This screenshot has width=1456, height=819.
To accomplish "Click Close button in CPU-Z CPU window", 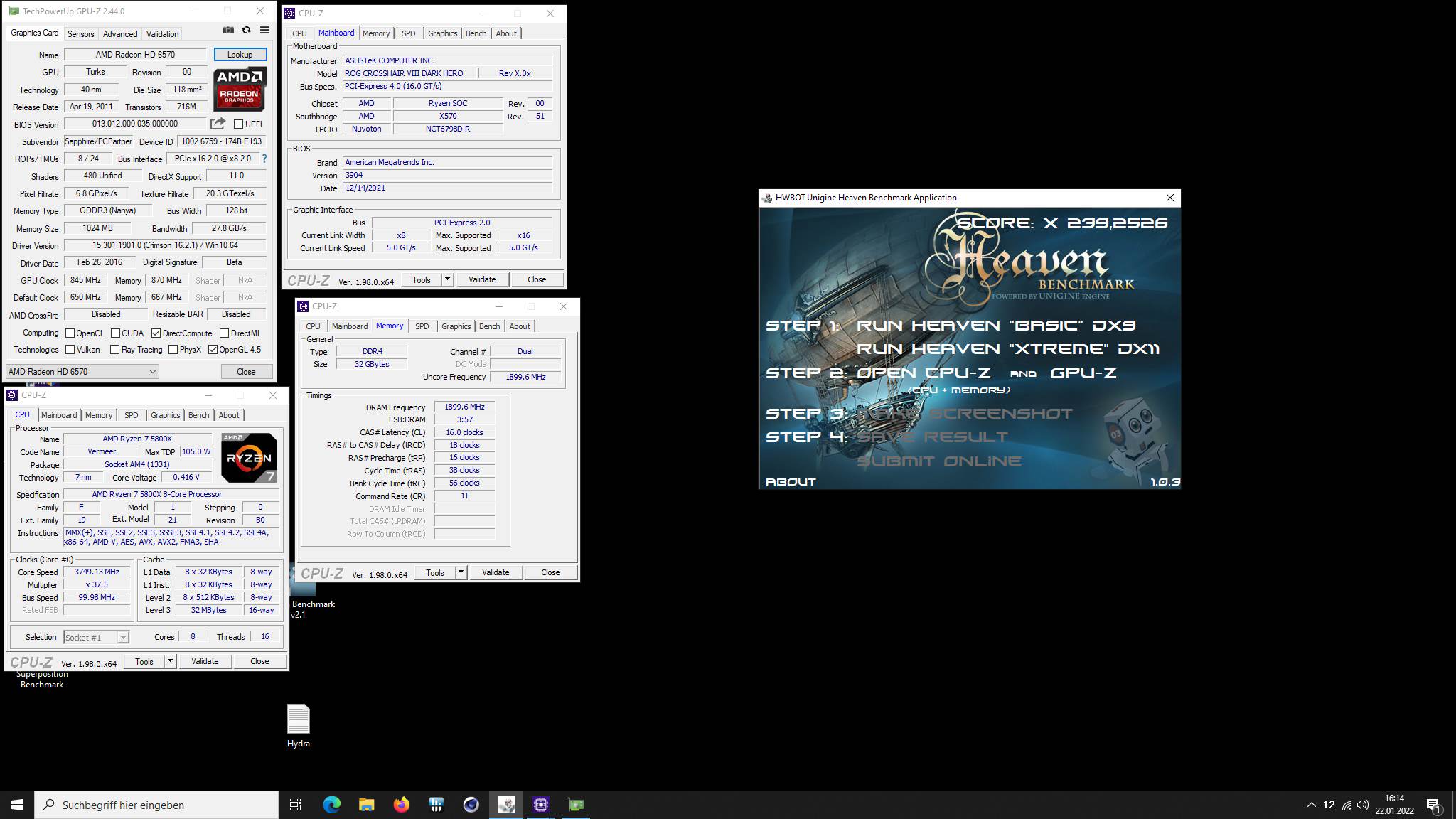I will 259,661.
